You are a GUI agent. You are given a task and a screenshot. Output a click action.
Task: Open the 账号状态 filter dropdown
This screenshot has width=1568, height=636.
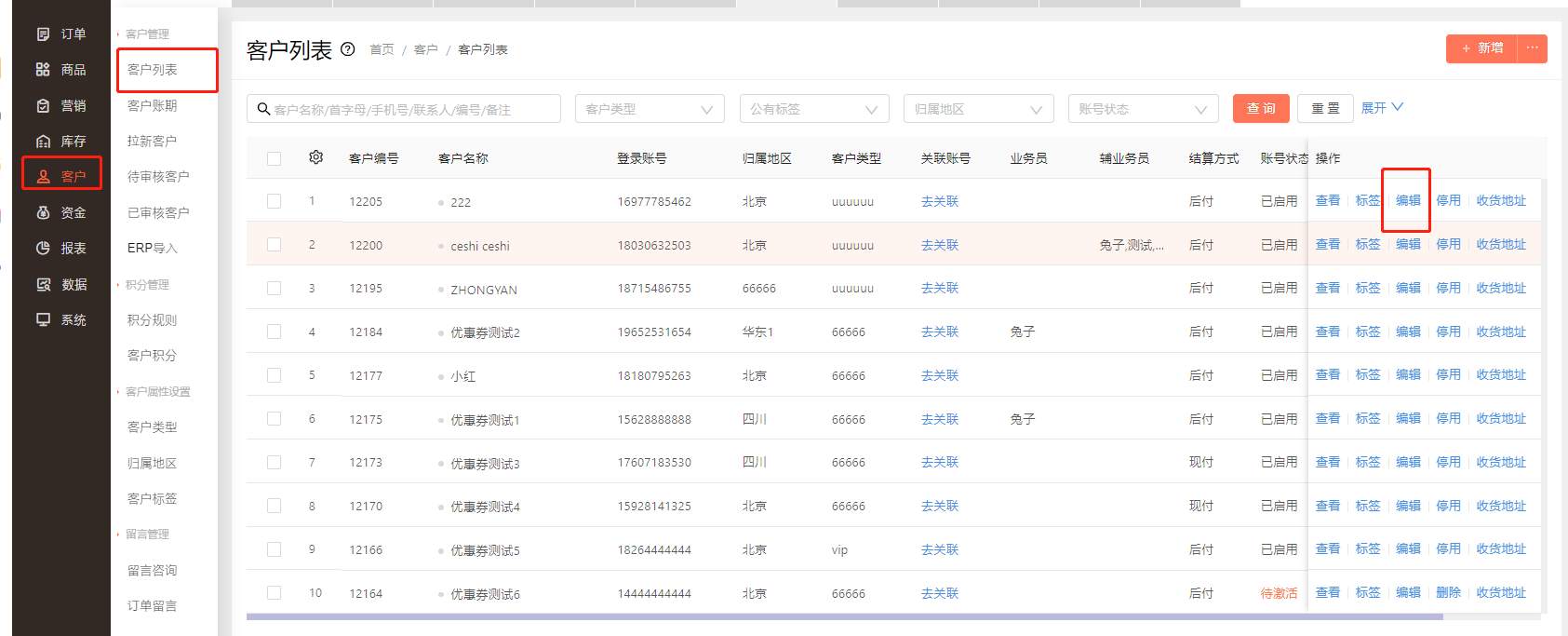1144,109
